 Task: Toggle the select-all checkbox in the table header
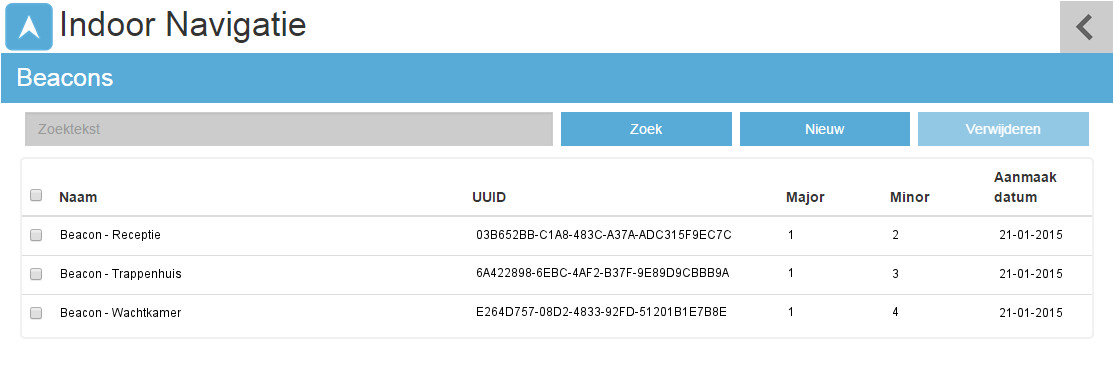point(36,195)
